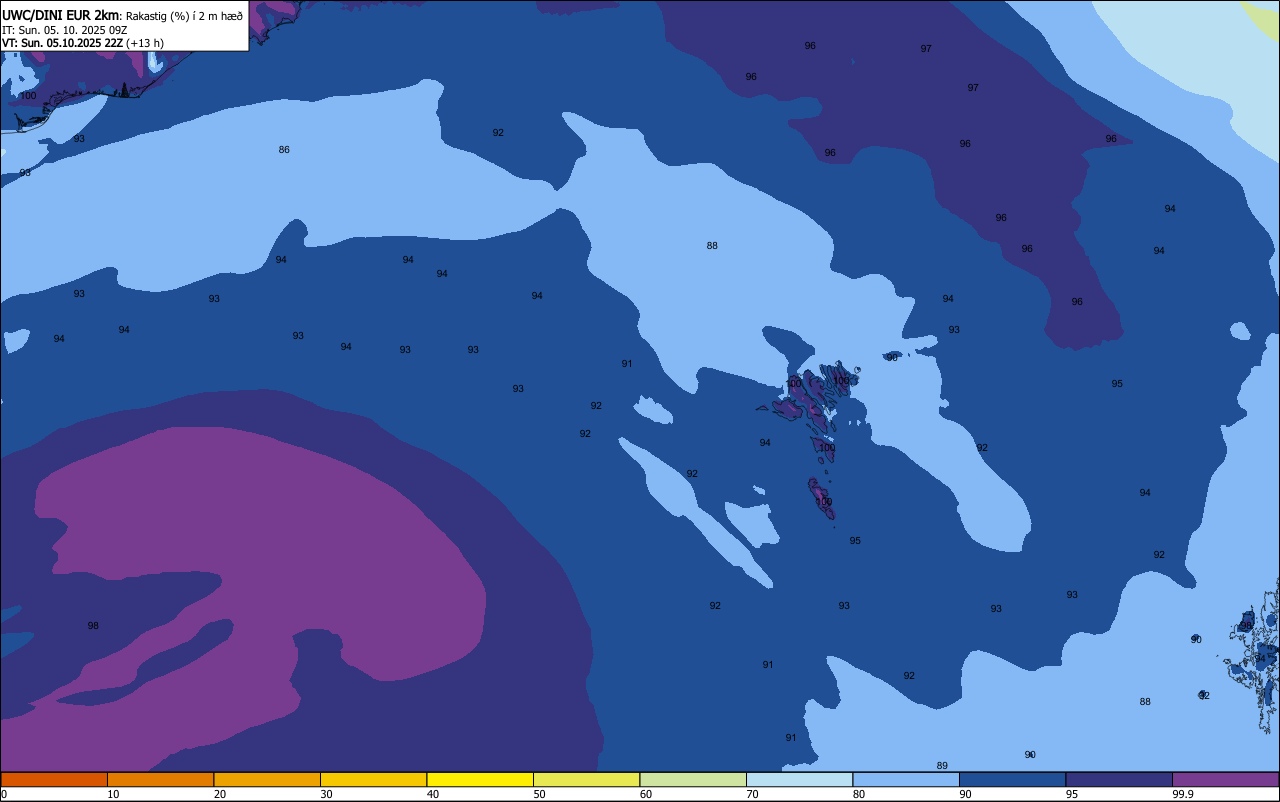Click the 'Rakastig (%) í 2 m hæð' label
The height and width of the screenshot is (802, 1280).
pyautogui.click(x=184, y=15)
